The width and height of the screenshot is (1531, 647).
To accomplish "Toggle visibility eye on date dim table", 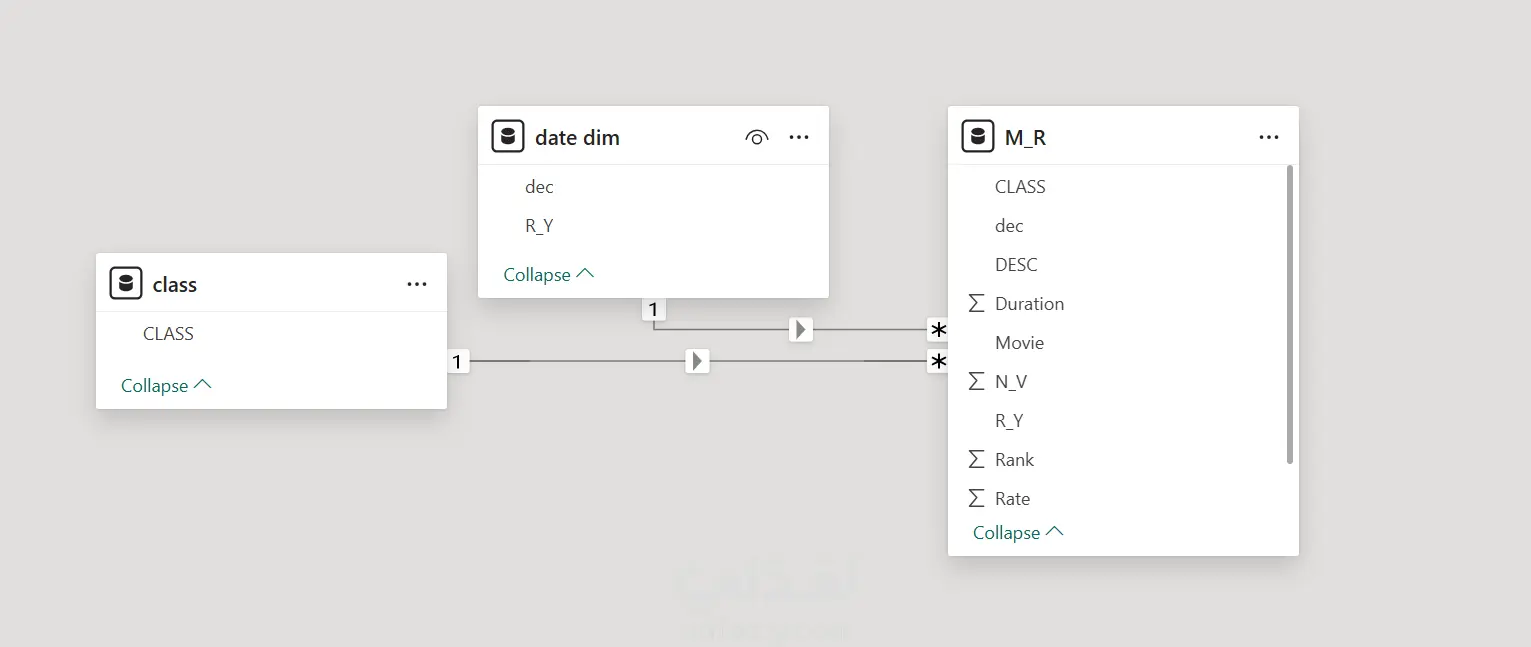I will pyautogui.click(x=757, y=137).
